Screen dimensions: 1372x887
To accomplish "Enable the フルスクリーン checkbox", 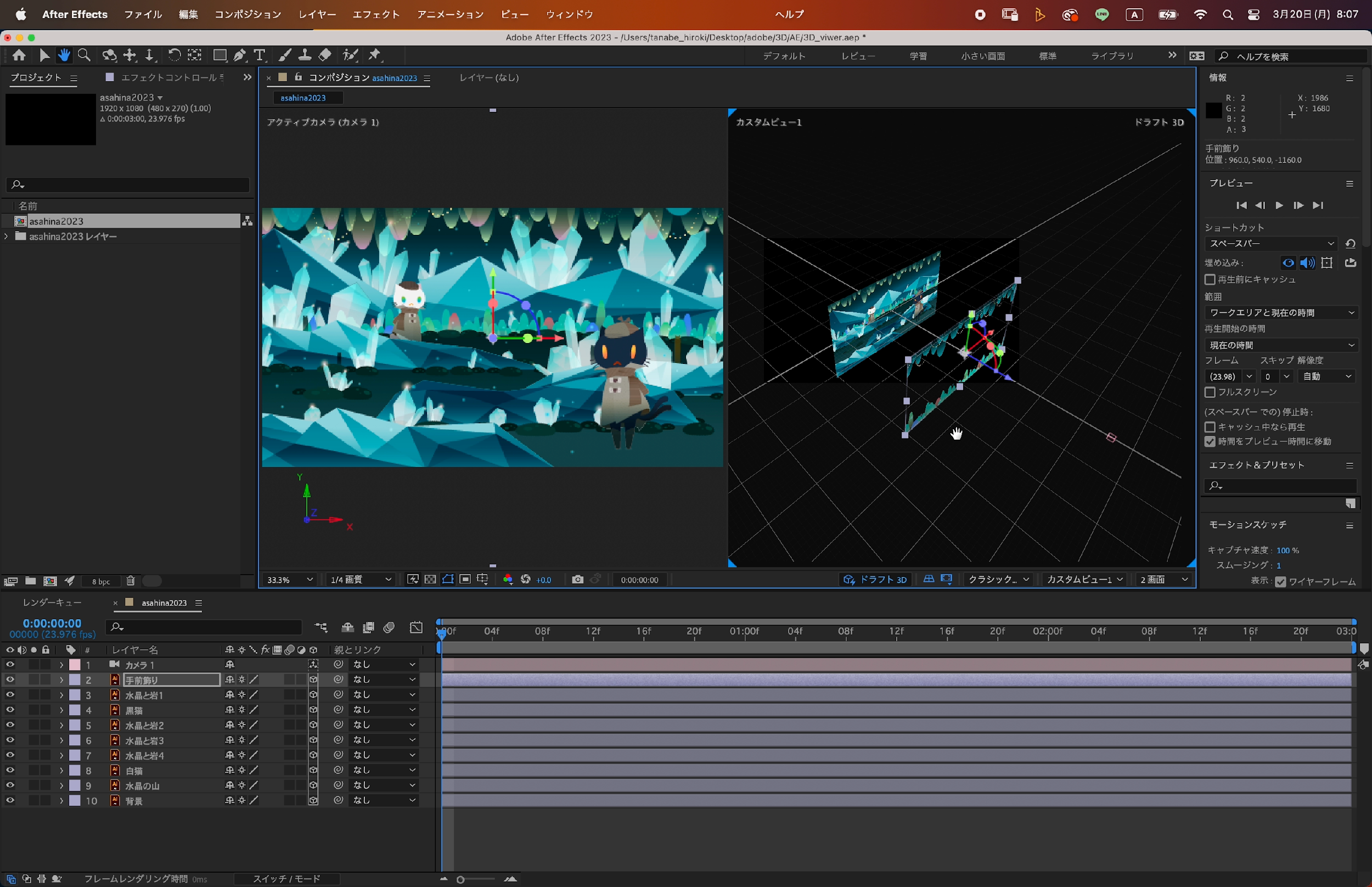I will tap(1210, 392).
